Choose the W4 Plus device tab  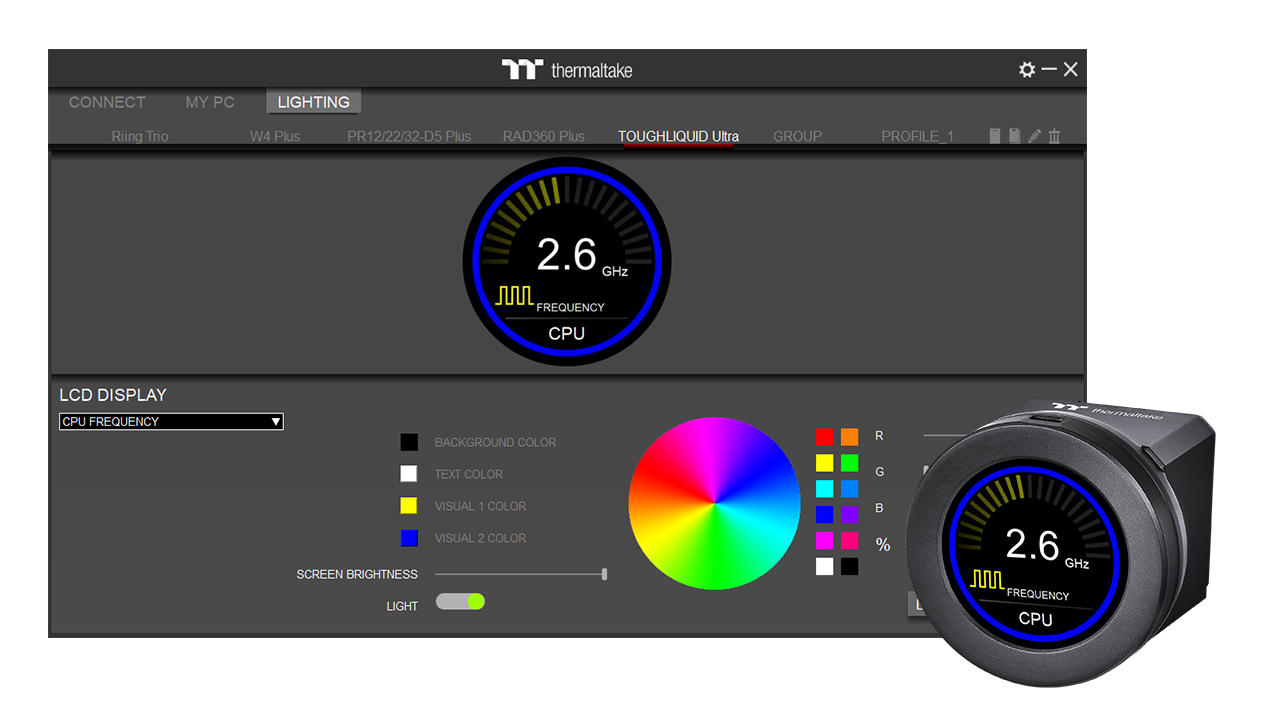pyautogui.click(x=275, y=136)
